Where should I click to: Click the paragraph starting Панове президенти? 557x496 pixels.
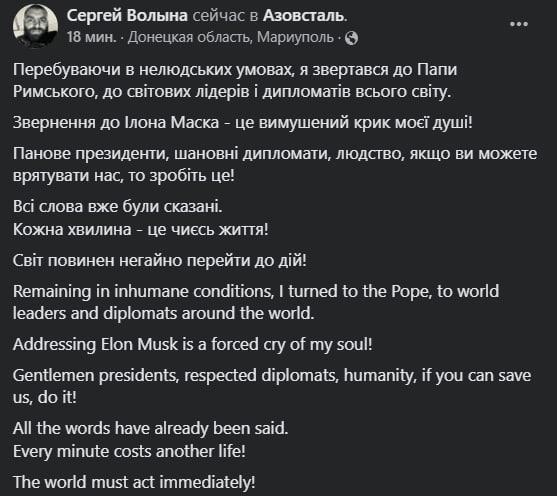(x=275, y=165)
